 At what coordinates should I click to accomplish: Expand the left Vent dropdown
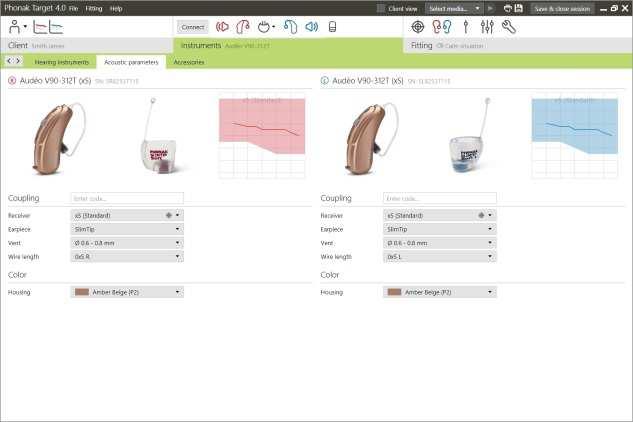tap(440, 243)
